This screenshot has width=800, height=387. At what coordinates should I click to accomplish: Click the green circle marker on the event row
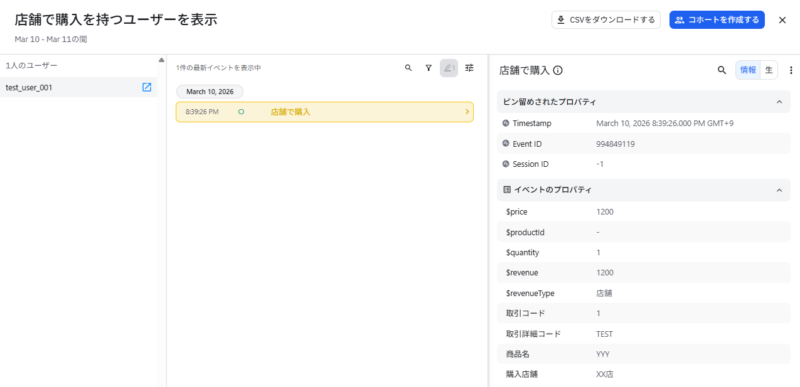[x=241, y=112]
